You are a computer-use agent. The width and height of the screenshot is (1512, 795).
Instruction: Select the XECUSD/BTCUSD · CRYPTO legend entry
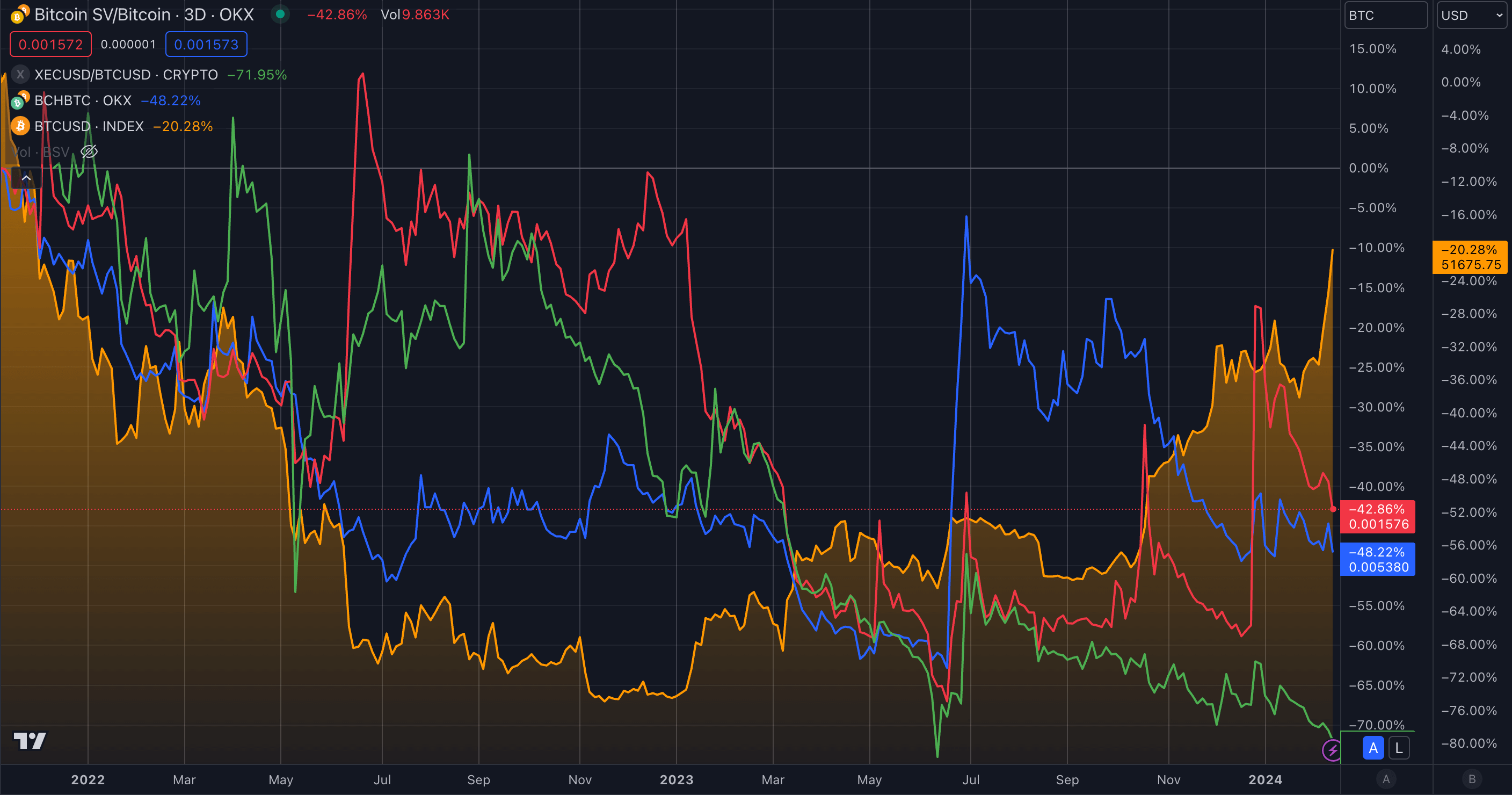pos(126,75)
